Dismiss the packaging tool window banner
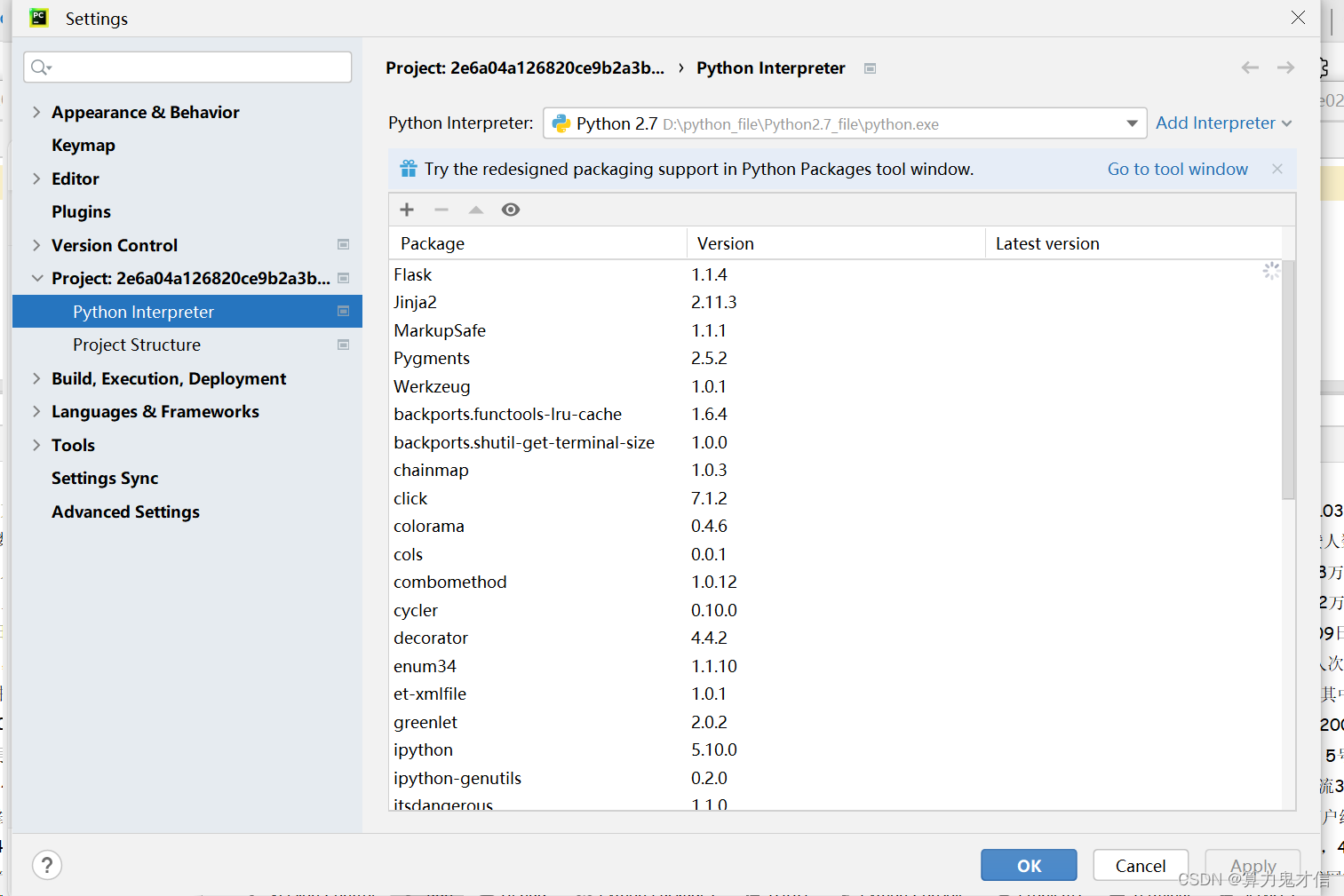This screenshot has width=1344, height=896. coord(1277,169)
